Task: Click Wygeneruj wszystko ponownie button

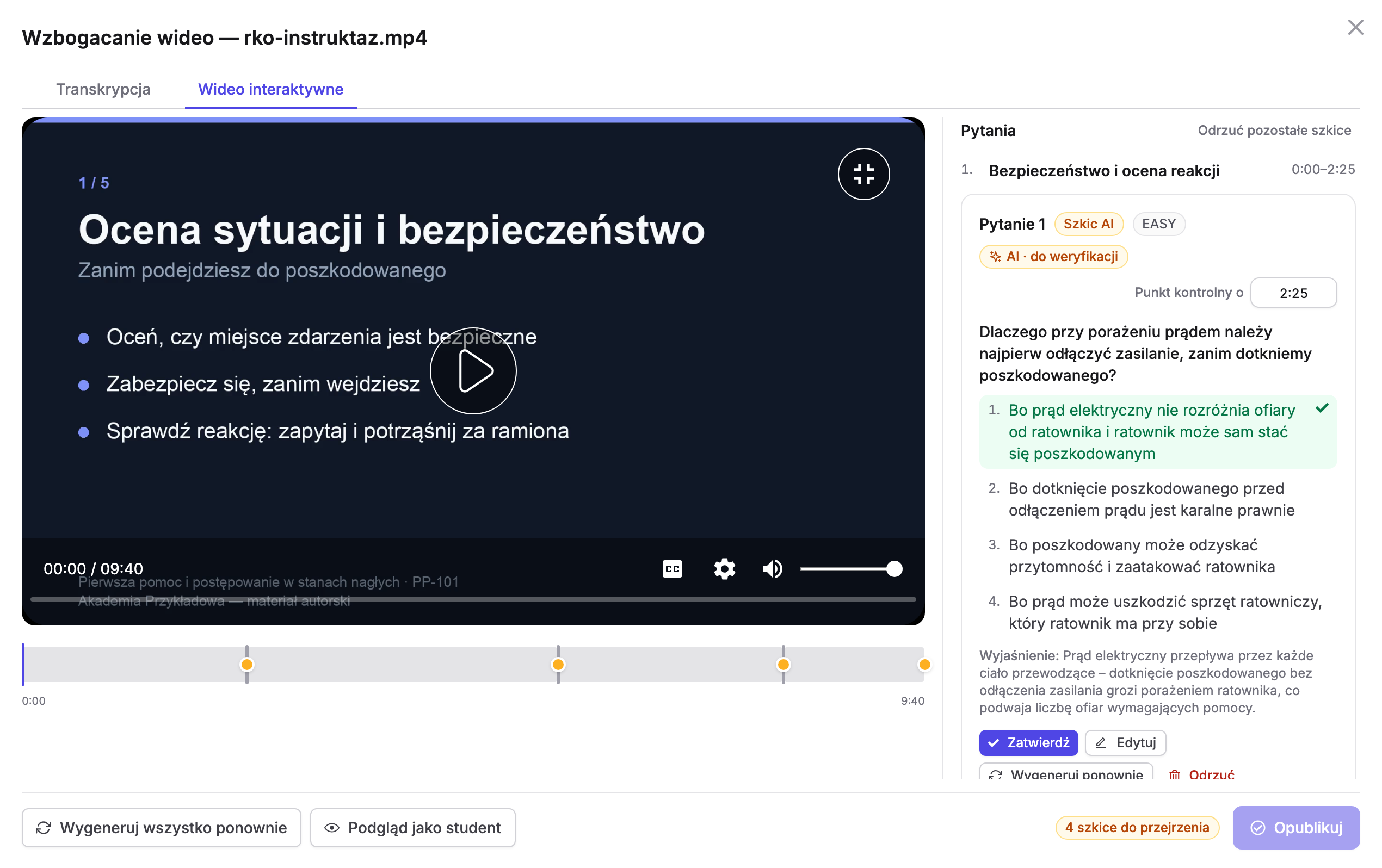Action: [x=161, y=827]
